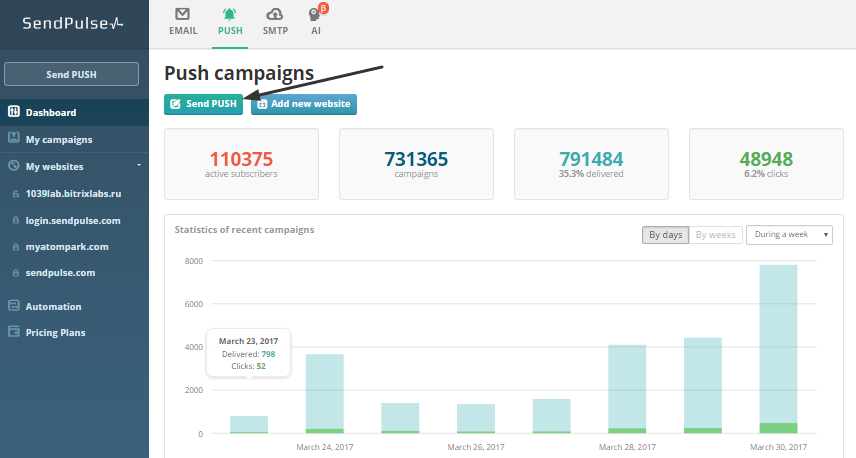Screen dimensions: 856x458
Task: Click lock icon beside myatompark.com
Action: [16, 247]
